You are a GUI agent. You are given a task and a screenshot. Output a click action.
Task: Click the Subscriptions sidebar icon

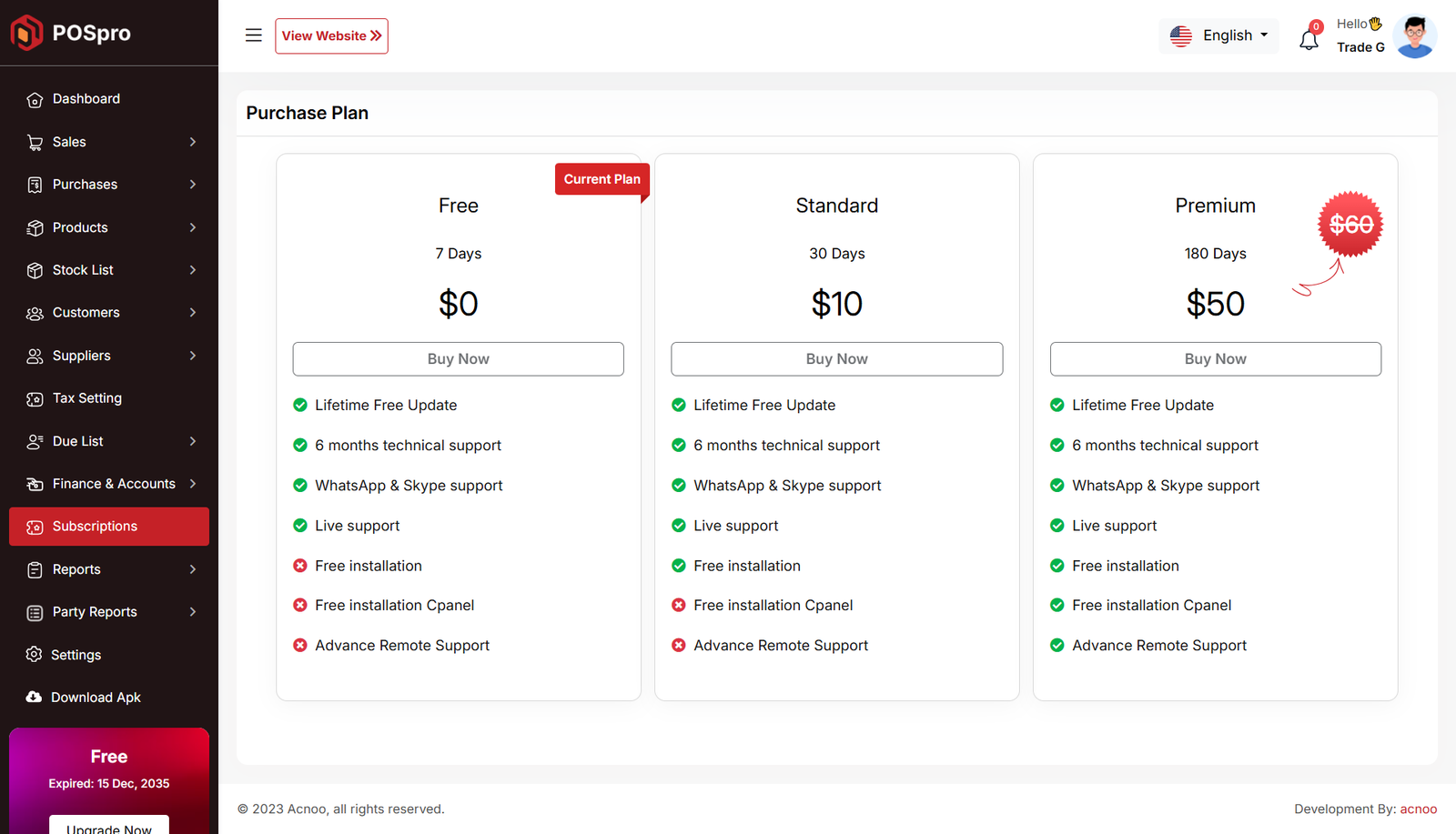pyautogui.click(x=35, y=527)
